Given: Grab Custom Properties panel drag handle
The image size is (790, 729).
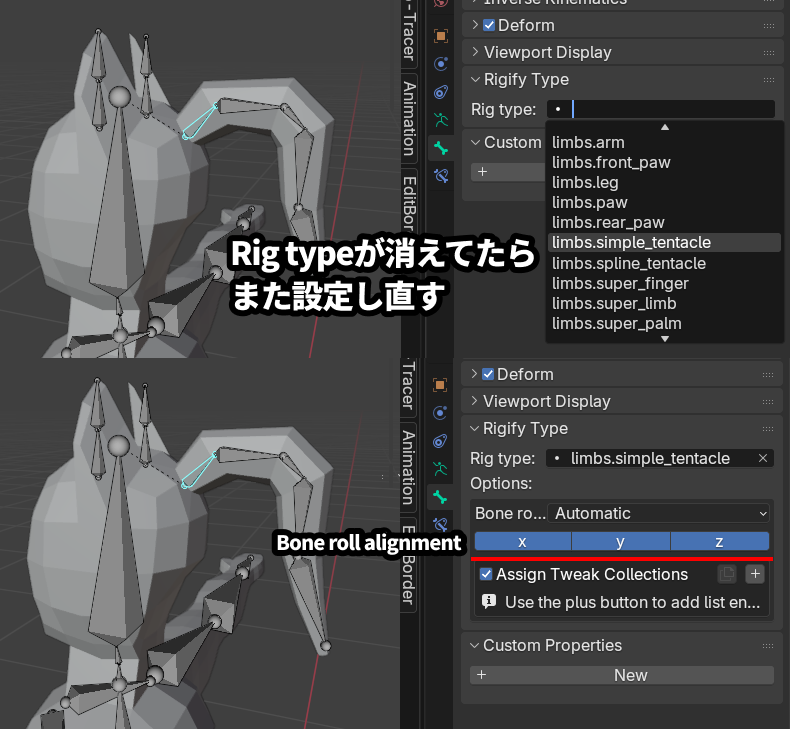Looking at the screenshot, I should click(x=767, y=646).
